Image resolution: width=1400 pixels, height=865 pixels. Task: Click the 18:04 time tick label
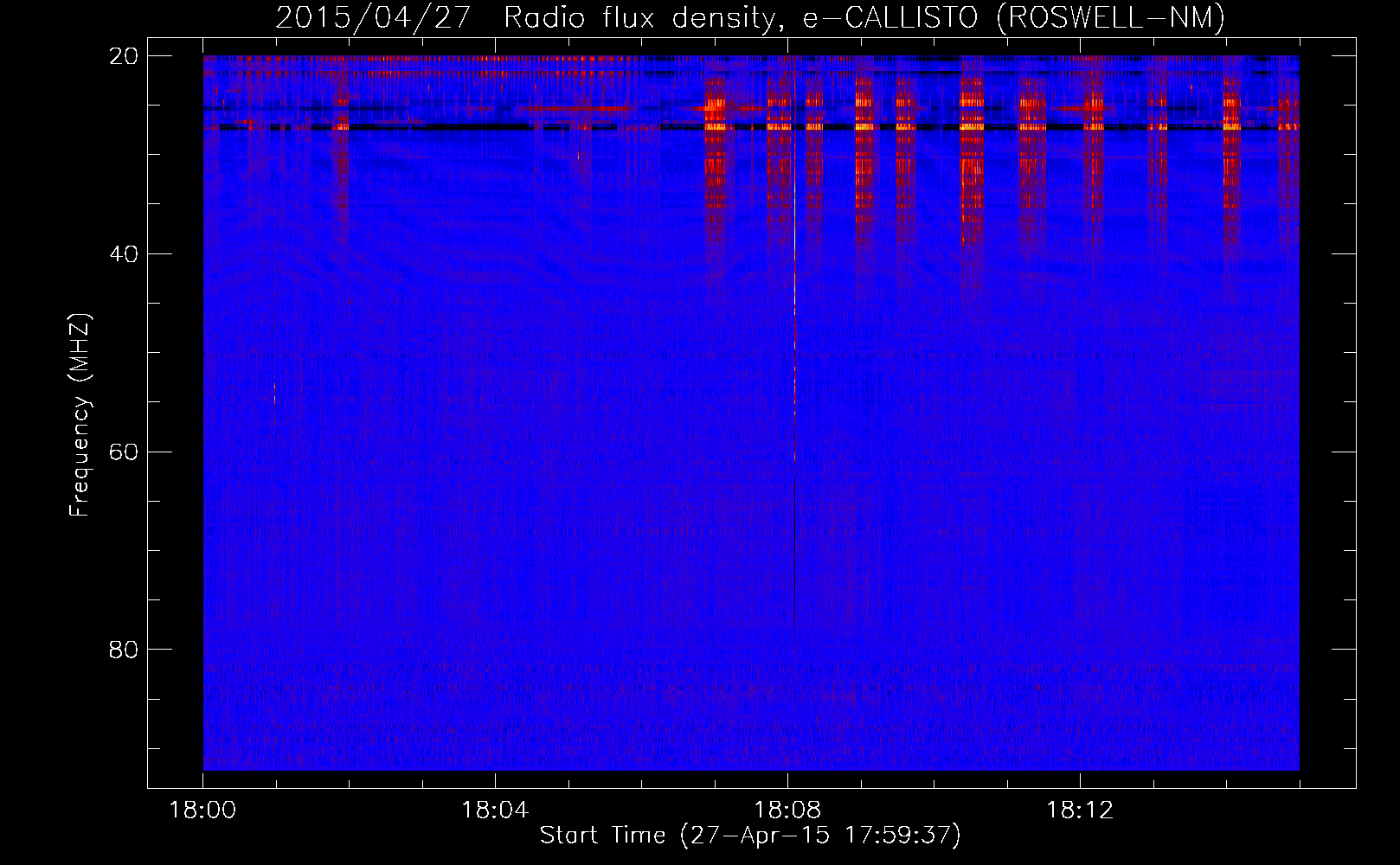coord(495,811)
